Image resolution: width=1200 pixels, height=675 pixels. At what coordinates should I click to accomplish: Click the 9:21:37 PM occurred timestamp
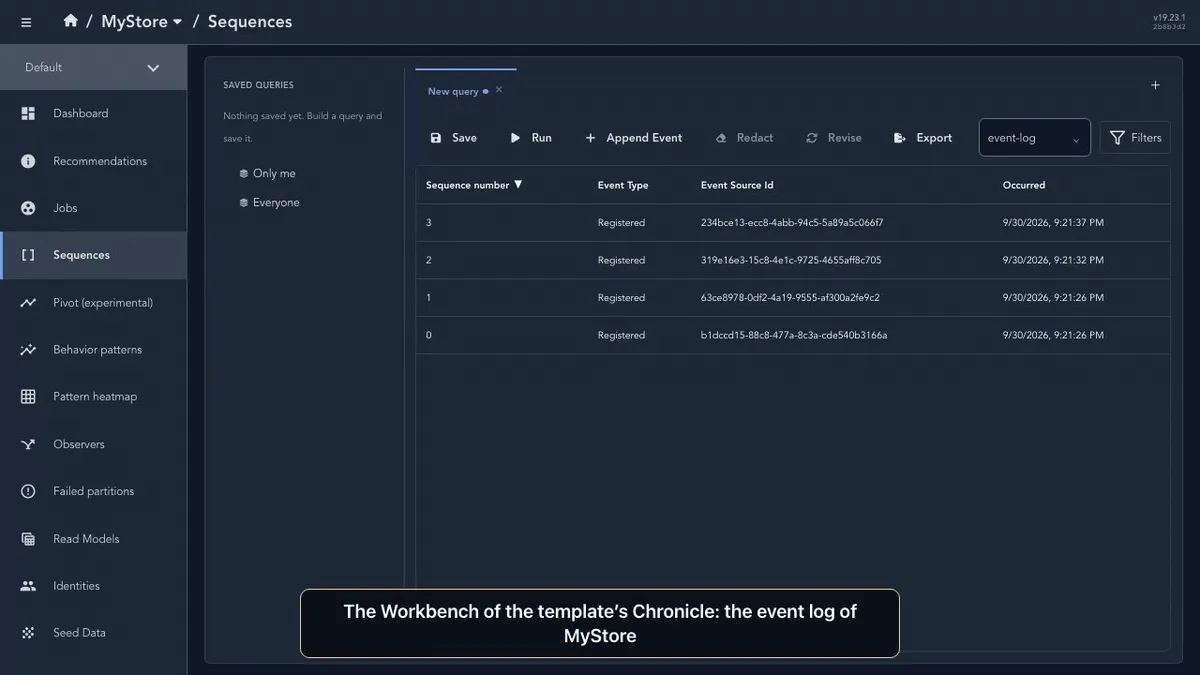pos(1053,223)
